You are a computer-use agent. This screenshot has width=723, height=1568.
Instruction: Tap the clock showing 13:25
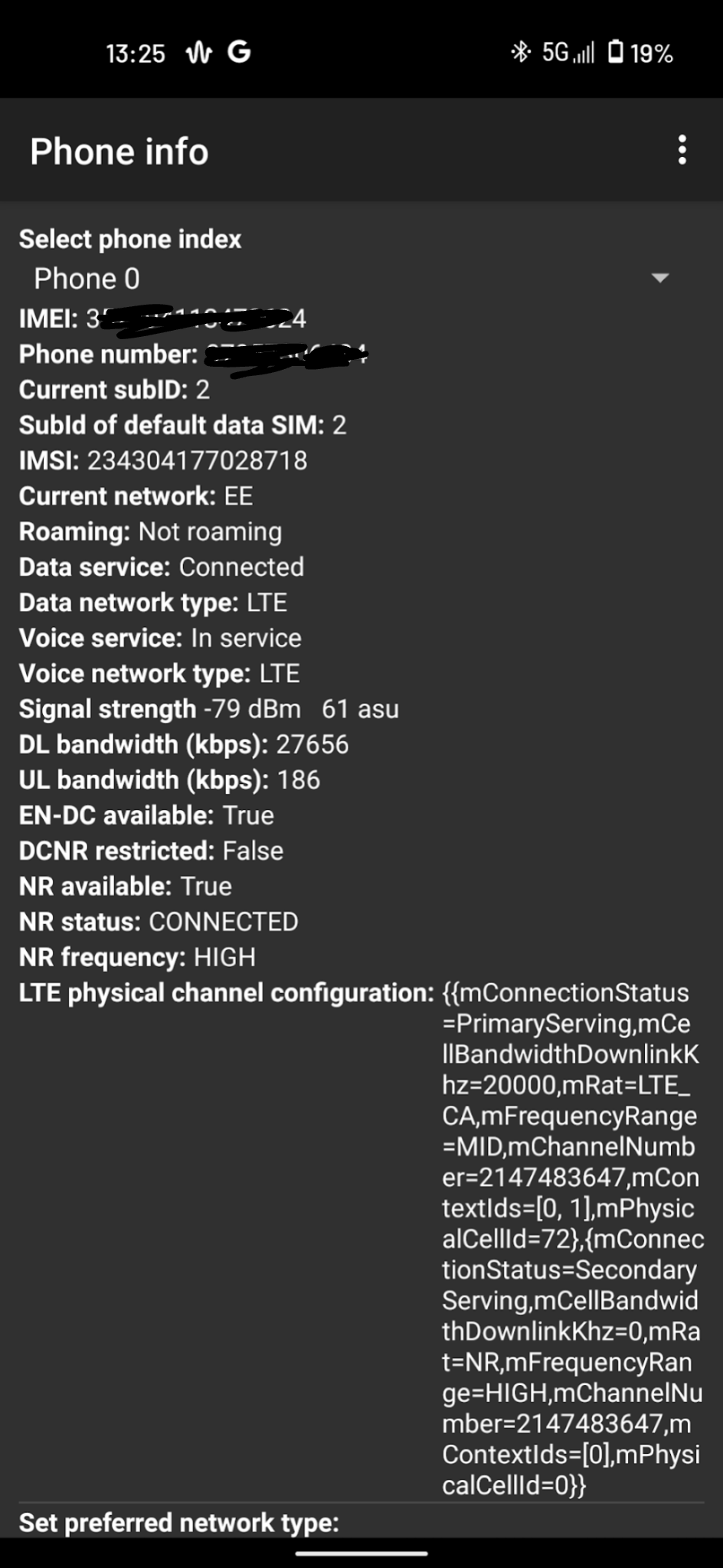click(136, 53)
